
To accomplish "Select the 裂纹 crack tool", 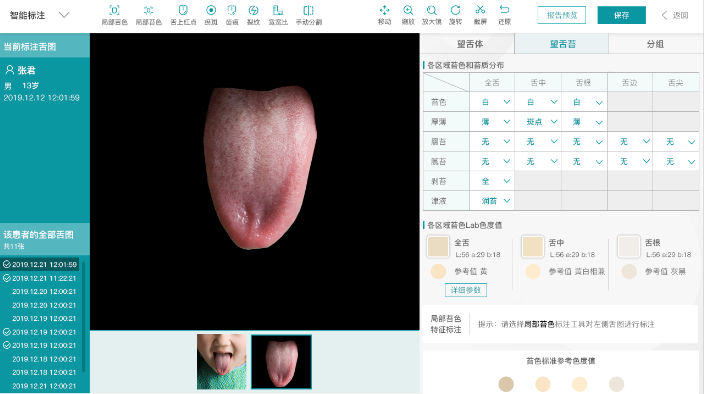I will 253,15.
